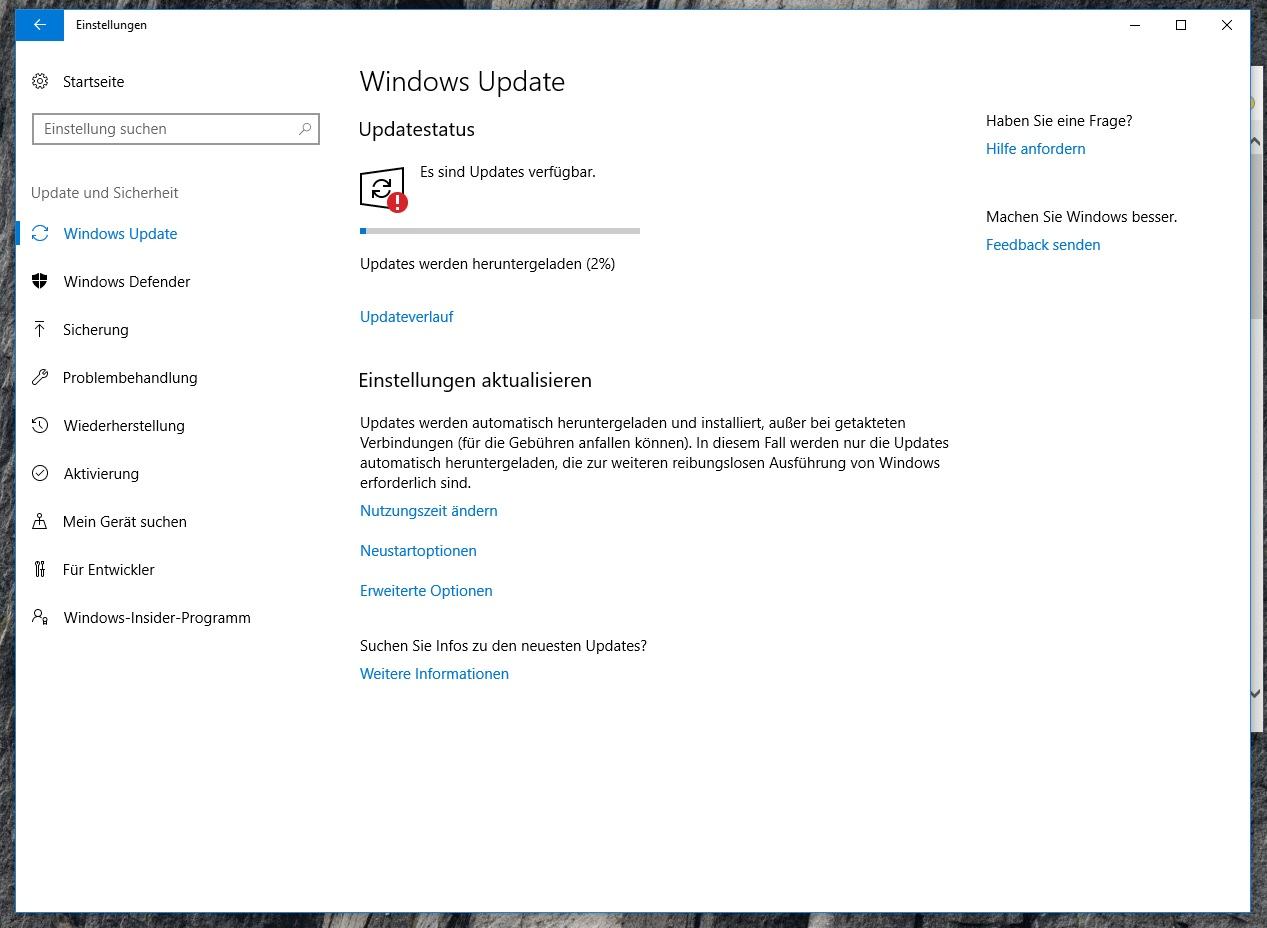Viewport: 1267px width, 928px height.
Task: Open Erweiterte Optionen
Action: pyautogui.click(x=426, y=591)
